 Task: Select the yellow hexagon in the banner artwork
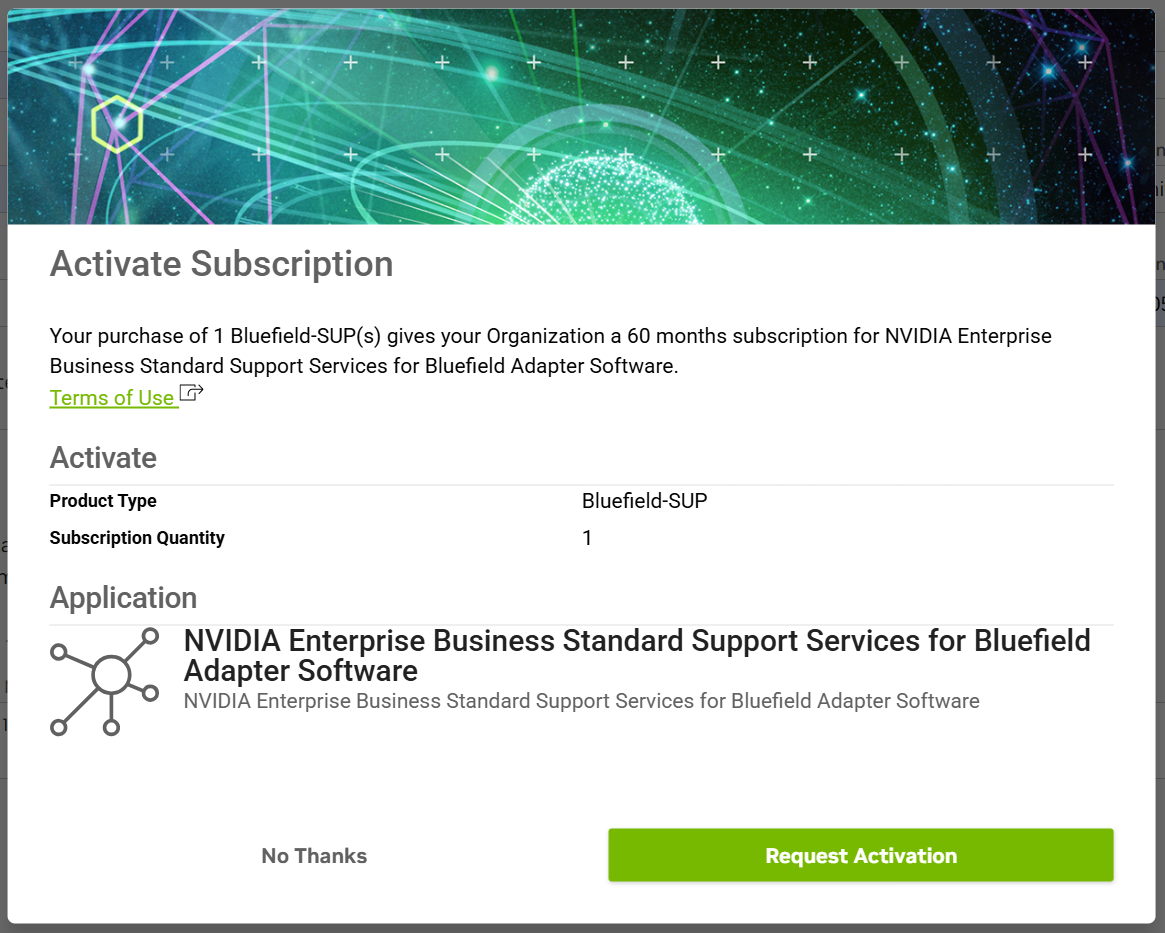point(117,124)
